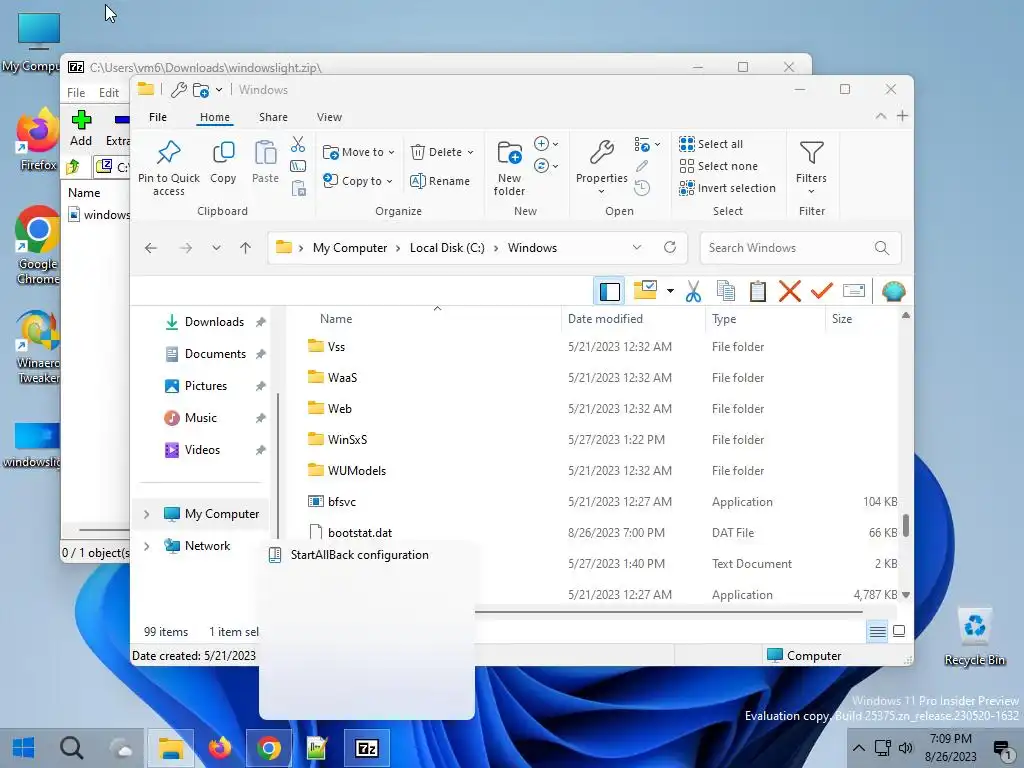Open the Edit menu in 7-Zip window

pos(108,93)
